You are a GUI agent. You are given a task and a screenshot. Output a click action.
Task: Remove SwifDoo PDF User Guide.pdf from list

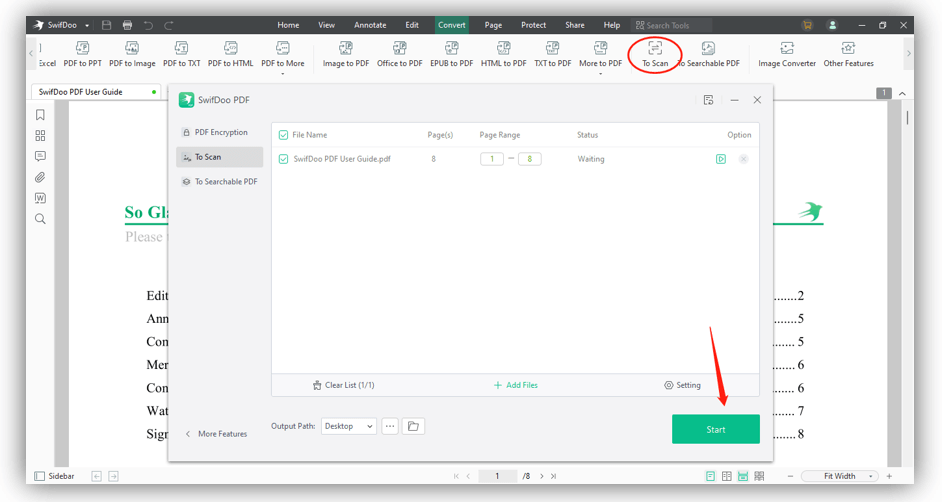click(x=744, y=159)
